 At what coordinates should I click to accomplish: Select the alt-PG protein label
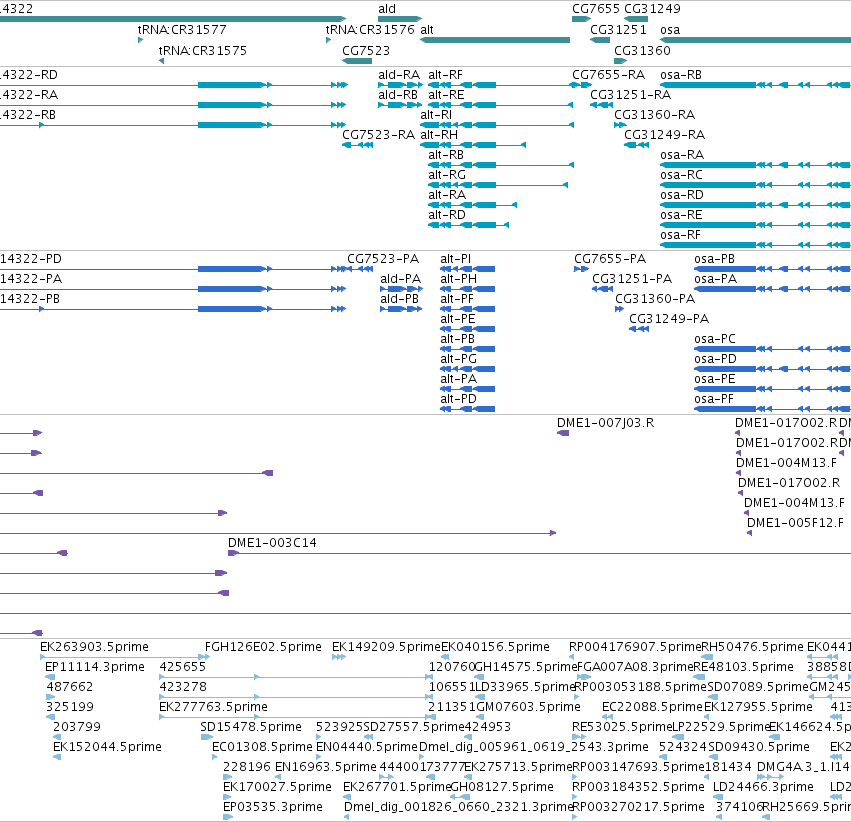(459, 359)
